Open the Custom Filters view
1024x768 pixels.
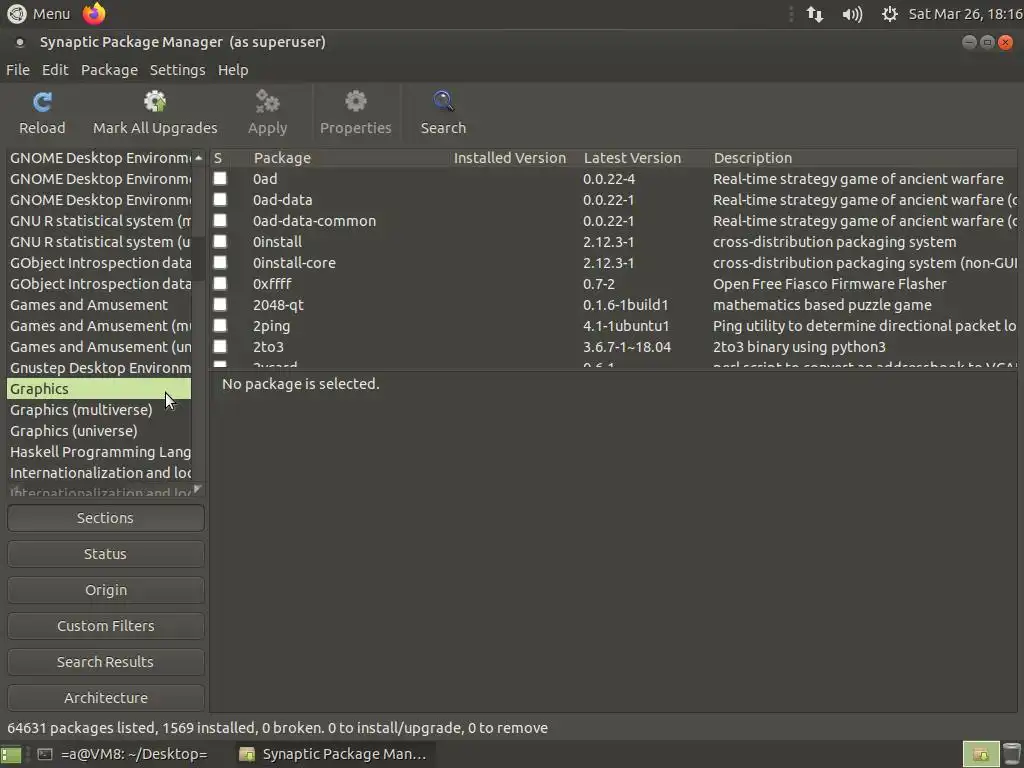(x=105, y=626)
